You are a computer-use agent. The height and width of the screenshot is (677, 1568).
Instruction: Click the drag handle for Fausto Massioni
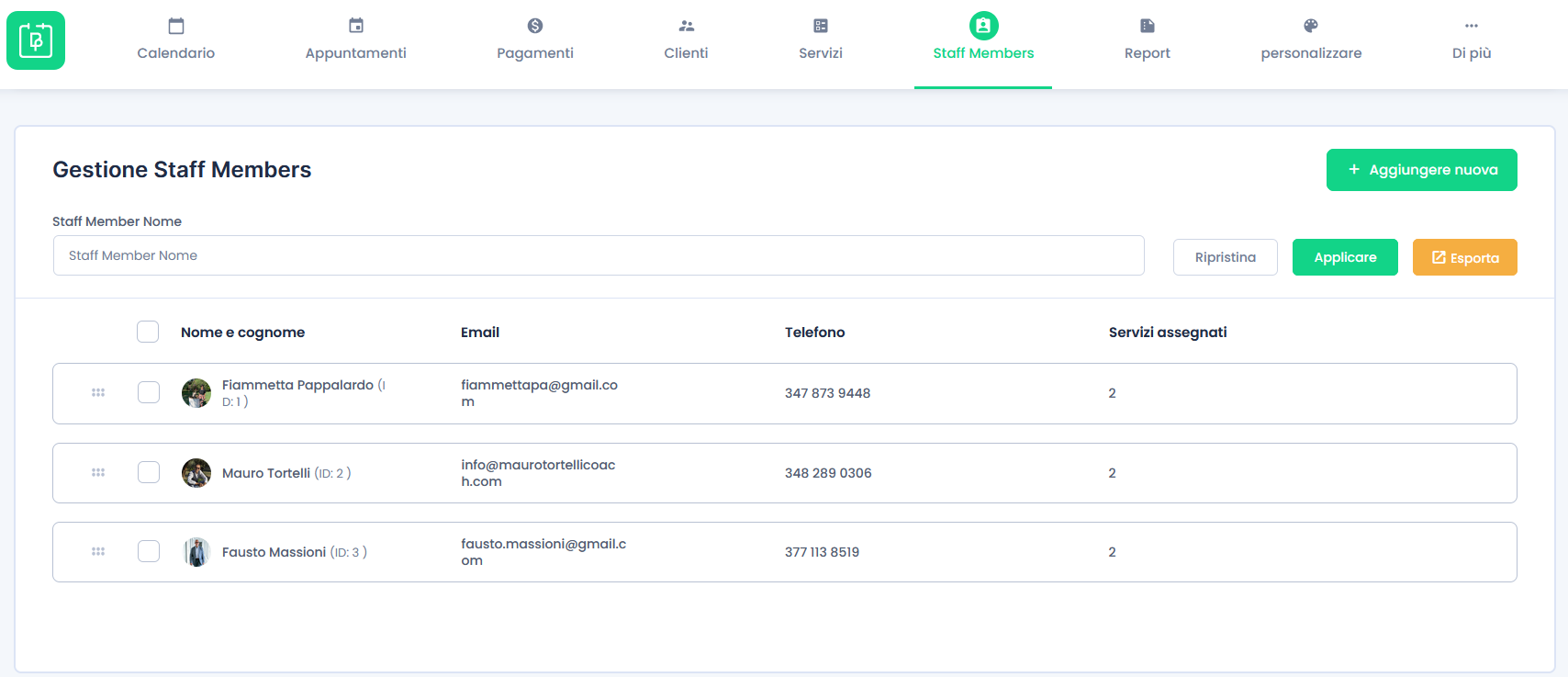click(x=98, y=551)
